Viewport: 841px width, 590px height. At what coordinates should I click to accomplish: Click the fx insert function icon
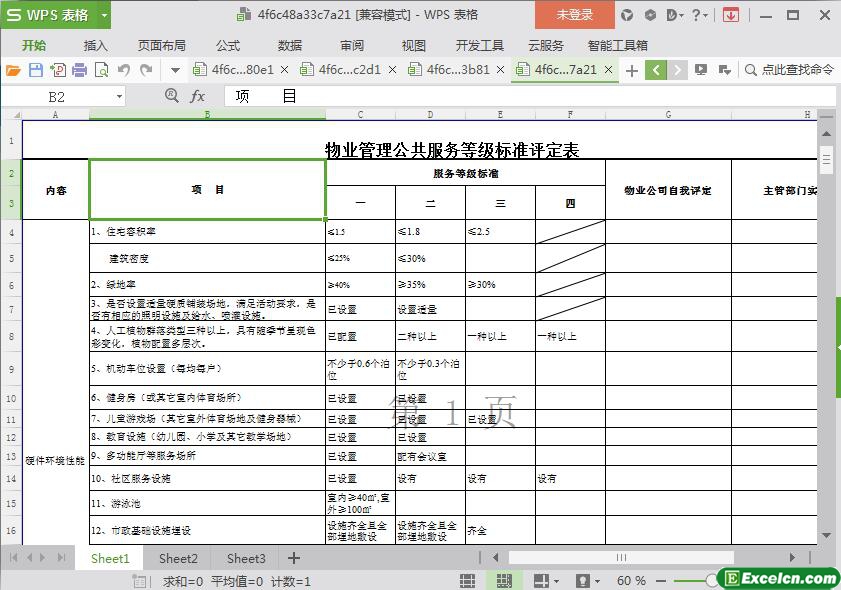pyautogui.click(x=197, y=96)
